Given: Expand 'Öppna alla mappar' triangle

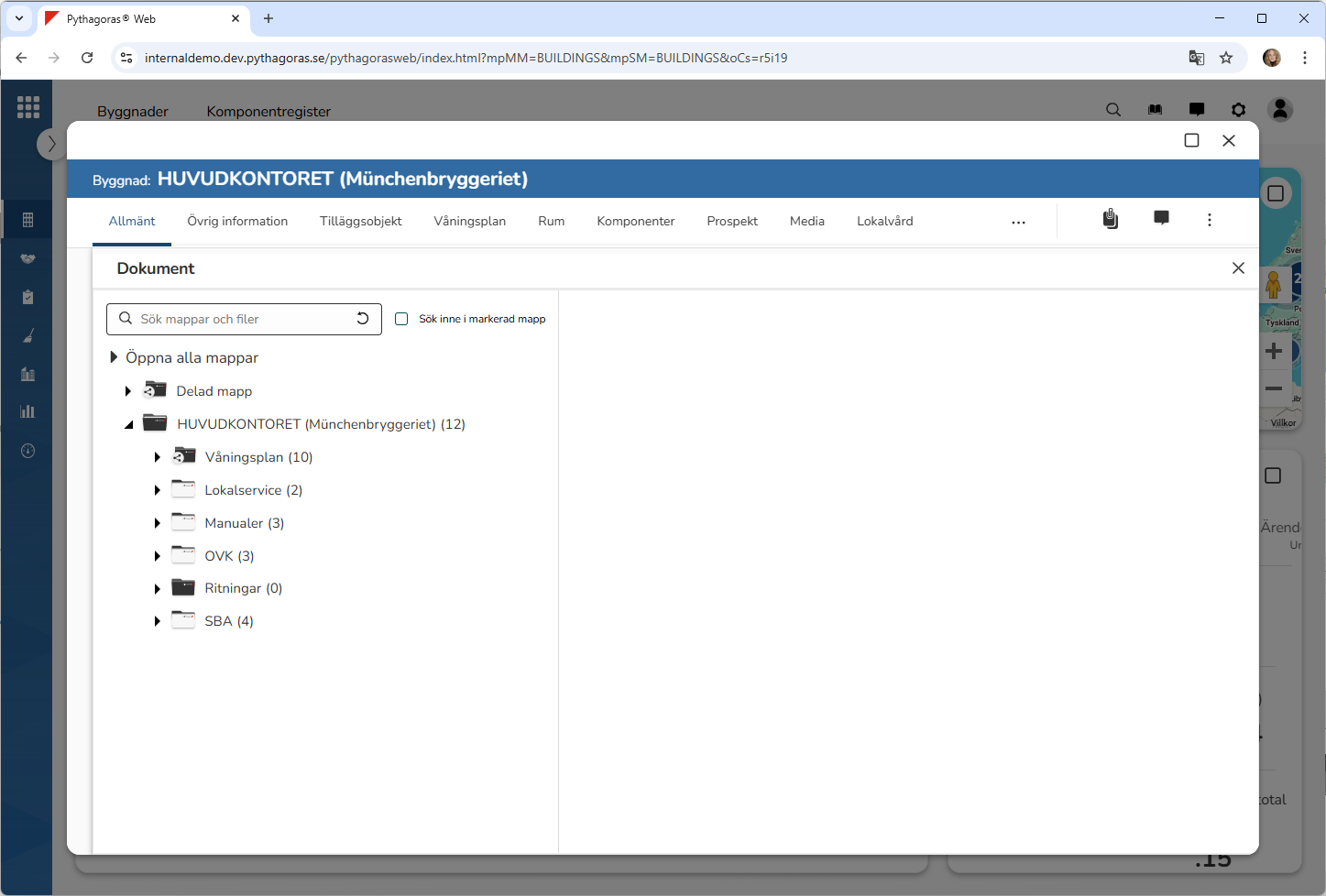Looking at the screenshot, I should [x=114, y=357].
